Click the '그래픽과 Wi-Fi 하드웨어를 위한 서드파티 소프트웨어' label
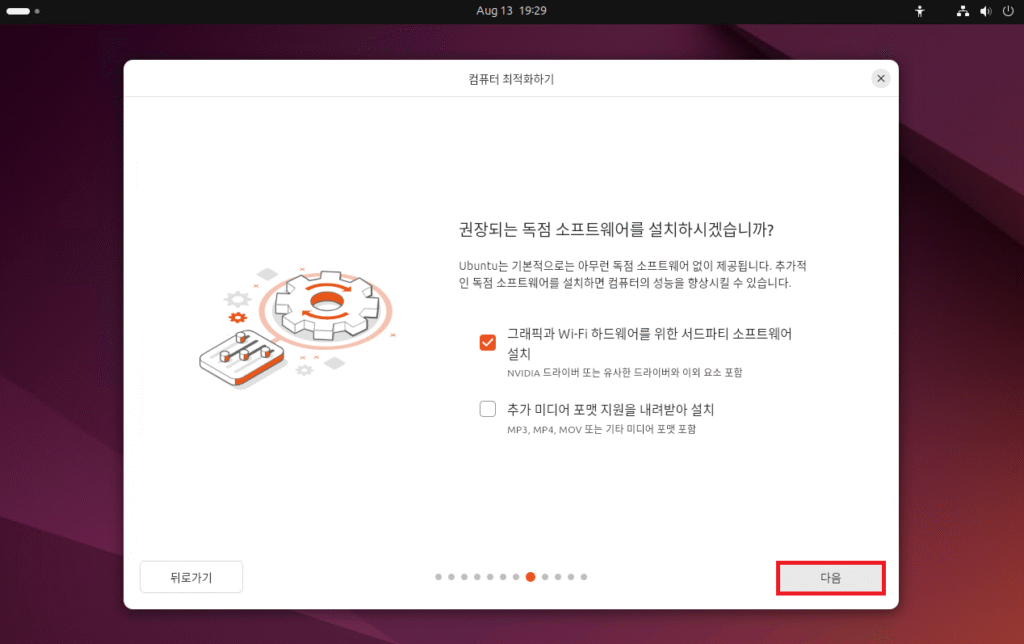1024x644 pixels. click(x=649, y=344)
